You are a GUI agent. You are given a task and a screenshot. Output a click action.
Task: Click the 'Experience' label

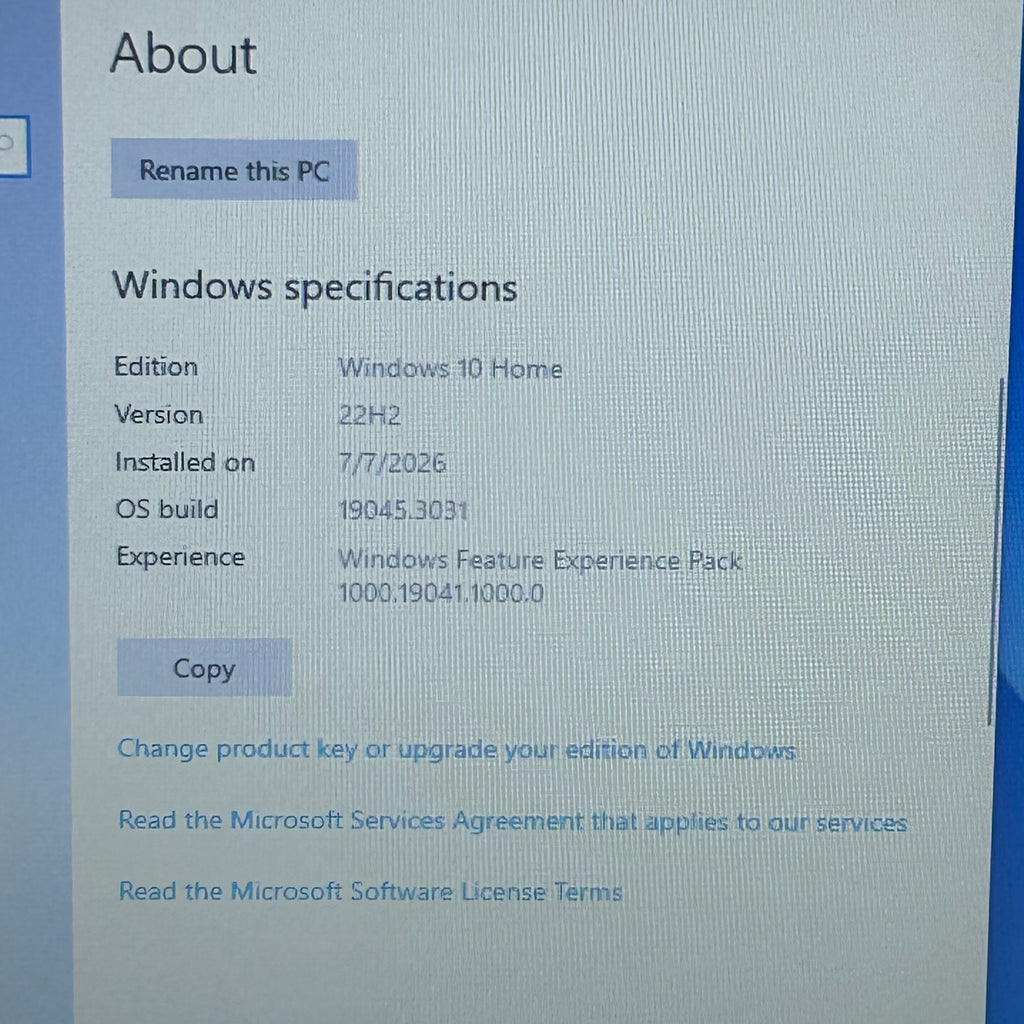181,557
